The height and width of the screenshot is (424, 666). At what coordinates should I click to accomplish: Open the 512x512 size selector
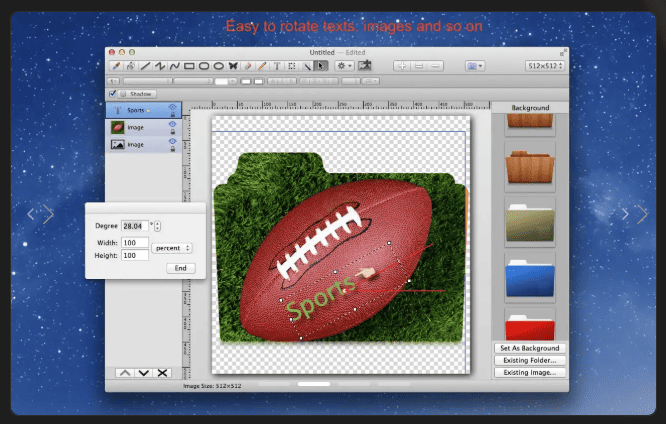click(x=545, y=66)
